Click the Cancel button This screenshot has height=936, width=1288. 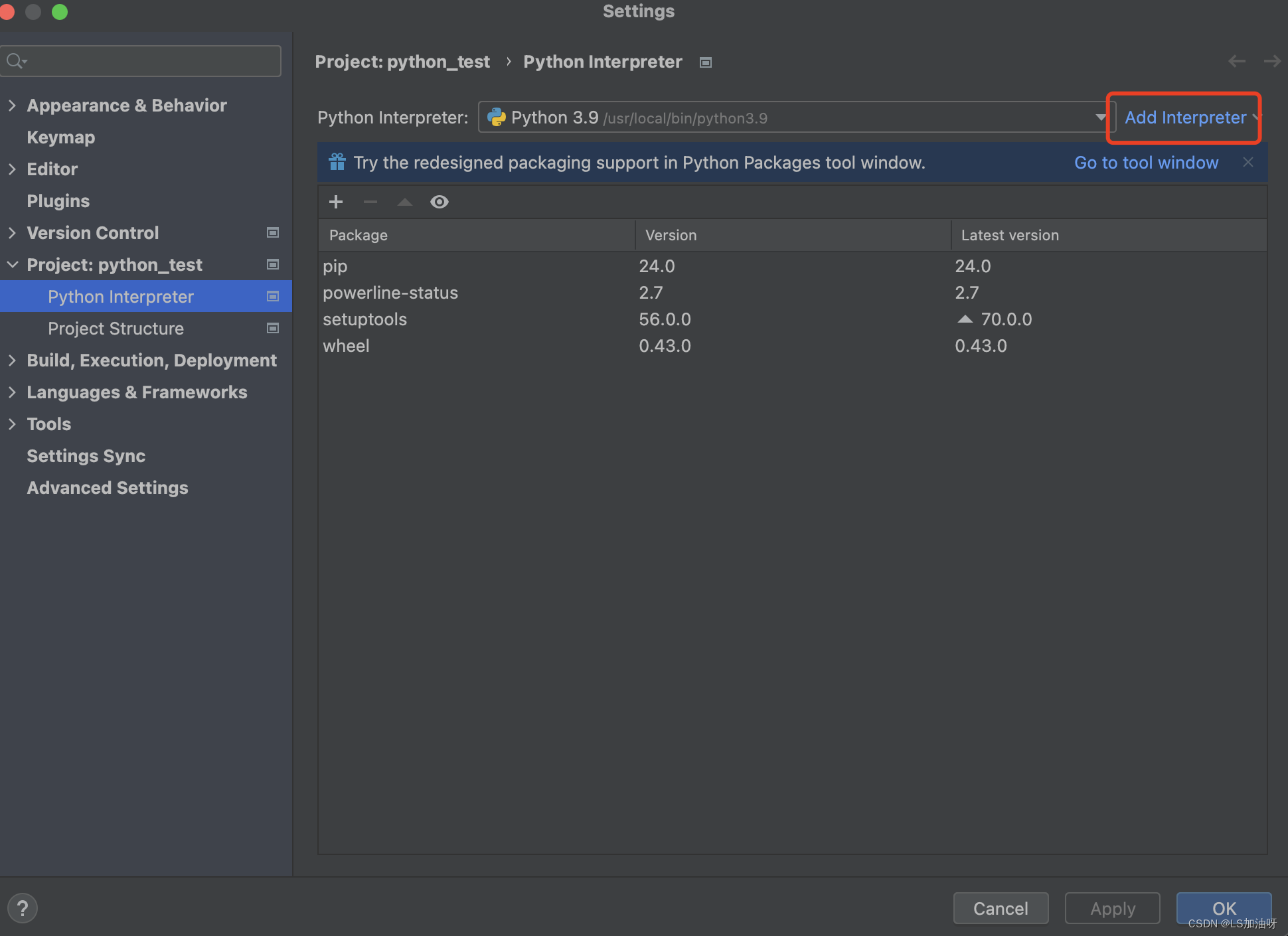(x=999, y=907)
